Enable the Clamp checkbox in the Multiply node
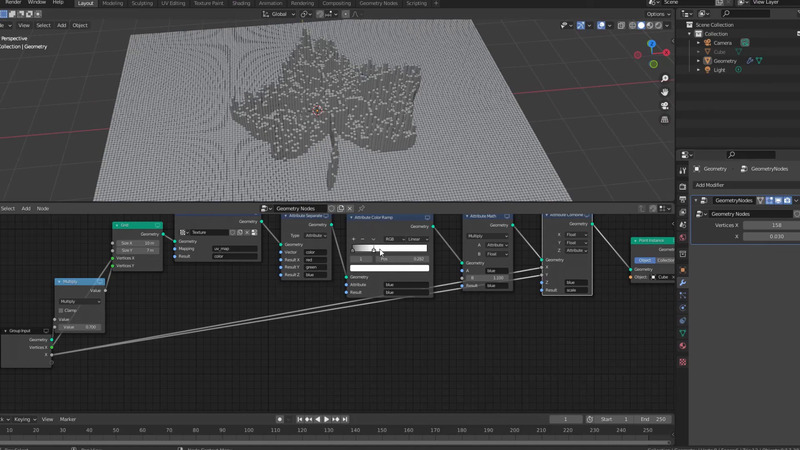 pyautogui.click(x=61, y=310)
